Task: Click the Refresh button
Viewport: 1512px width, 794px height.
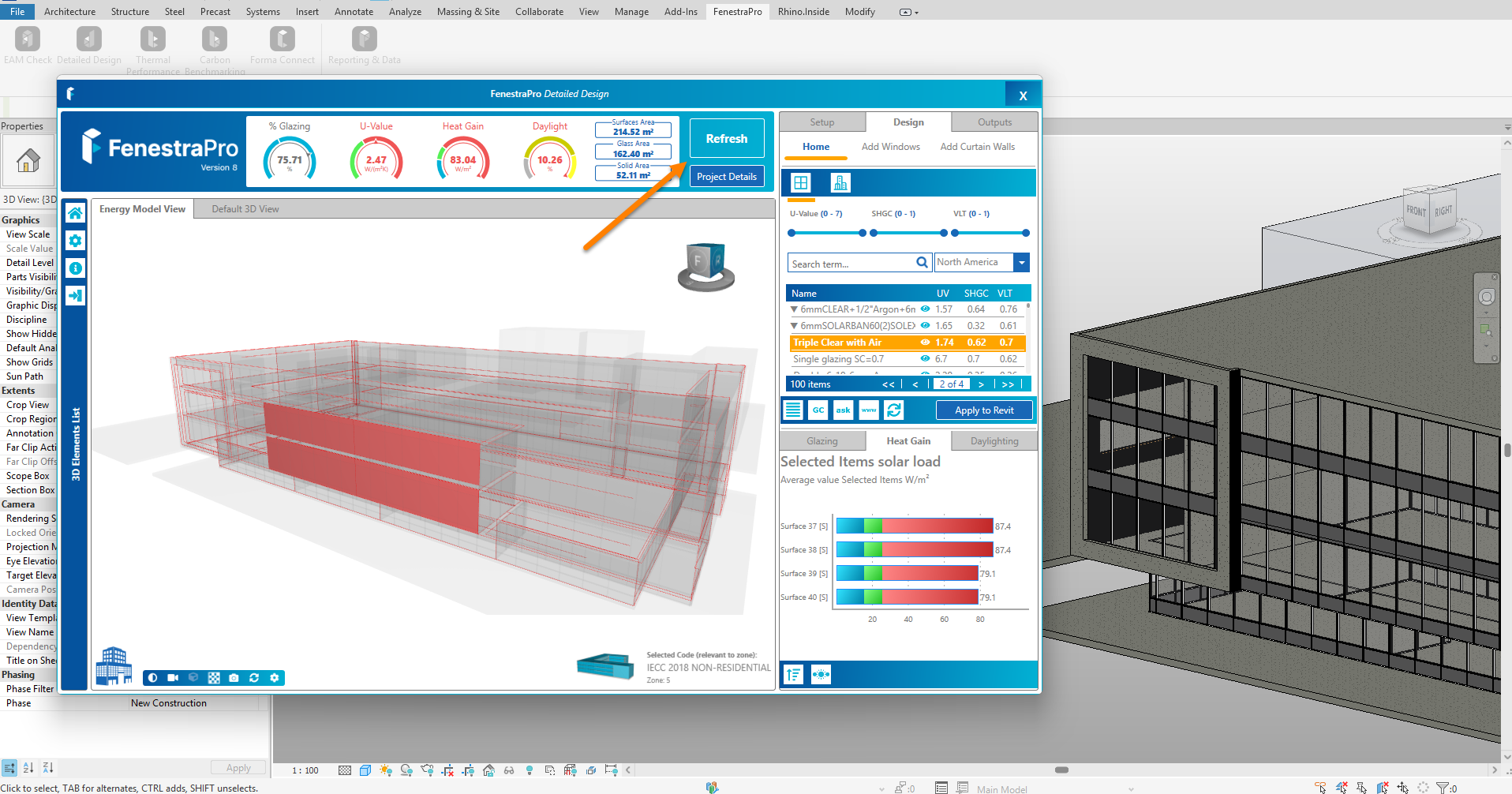Action: [727, 138]
